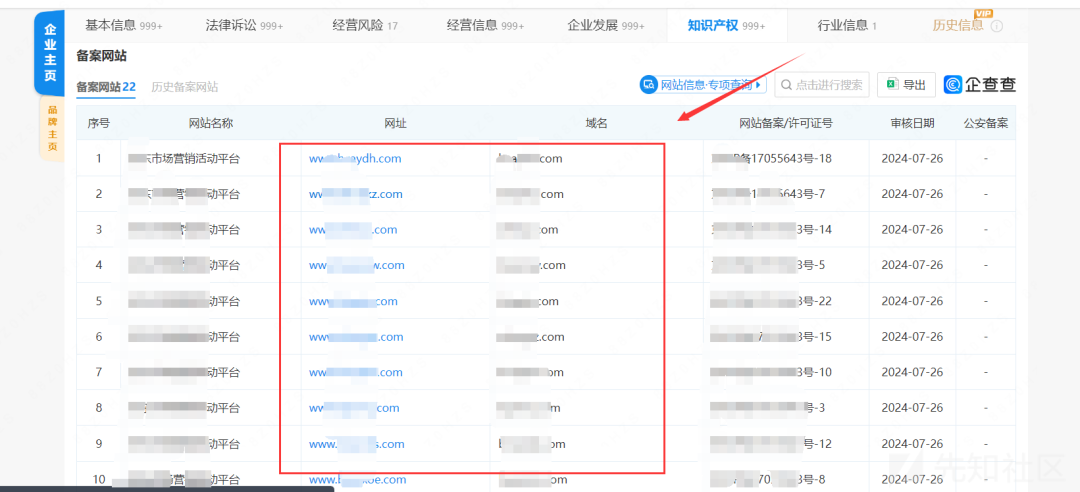Image resolution: width=1080 pixels, height=492 pixels.
Task: Click the 导出 export button
Action: pos(906,85)
